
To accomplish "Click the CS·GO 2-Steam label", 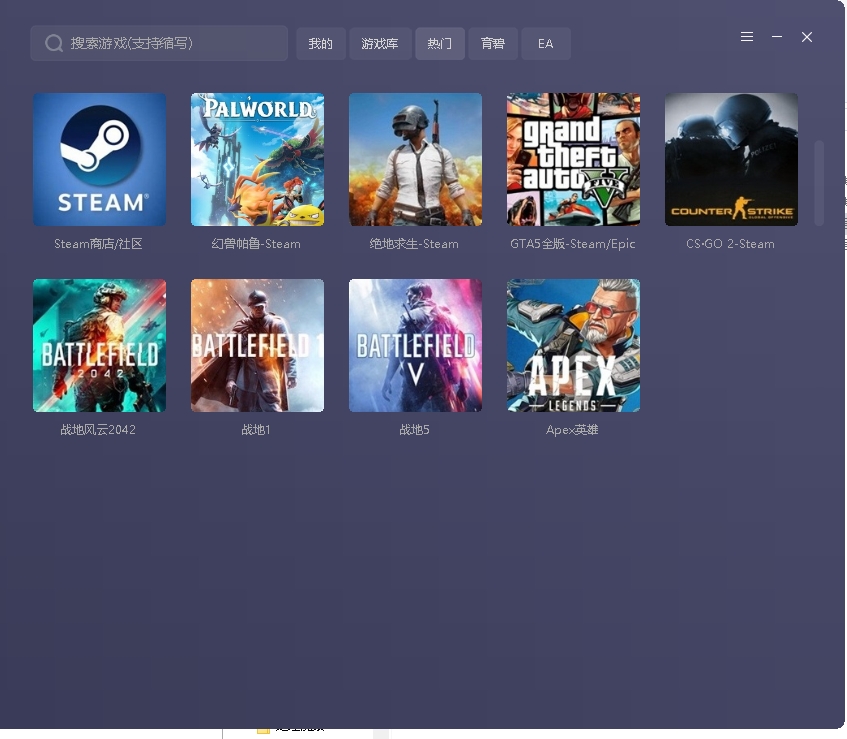I will (x=730, y=244).
